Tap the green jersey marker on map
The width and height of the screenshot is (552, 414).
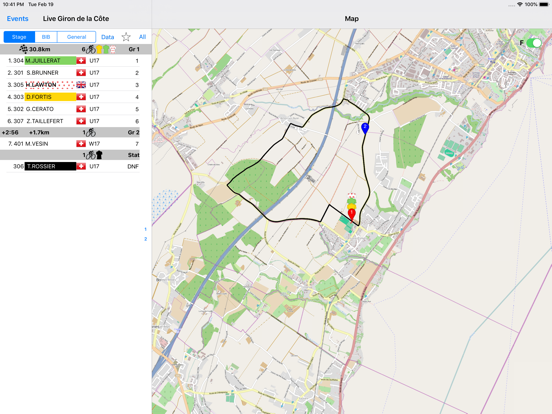(x=352, y=201)
